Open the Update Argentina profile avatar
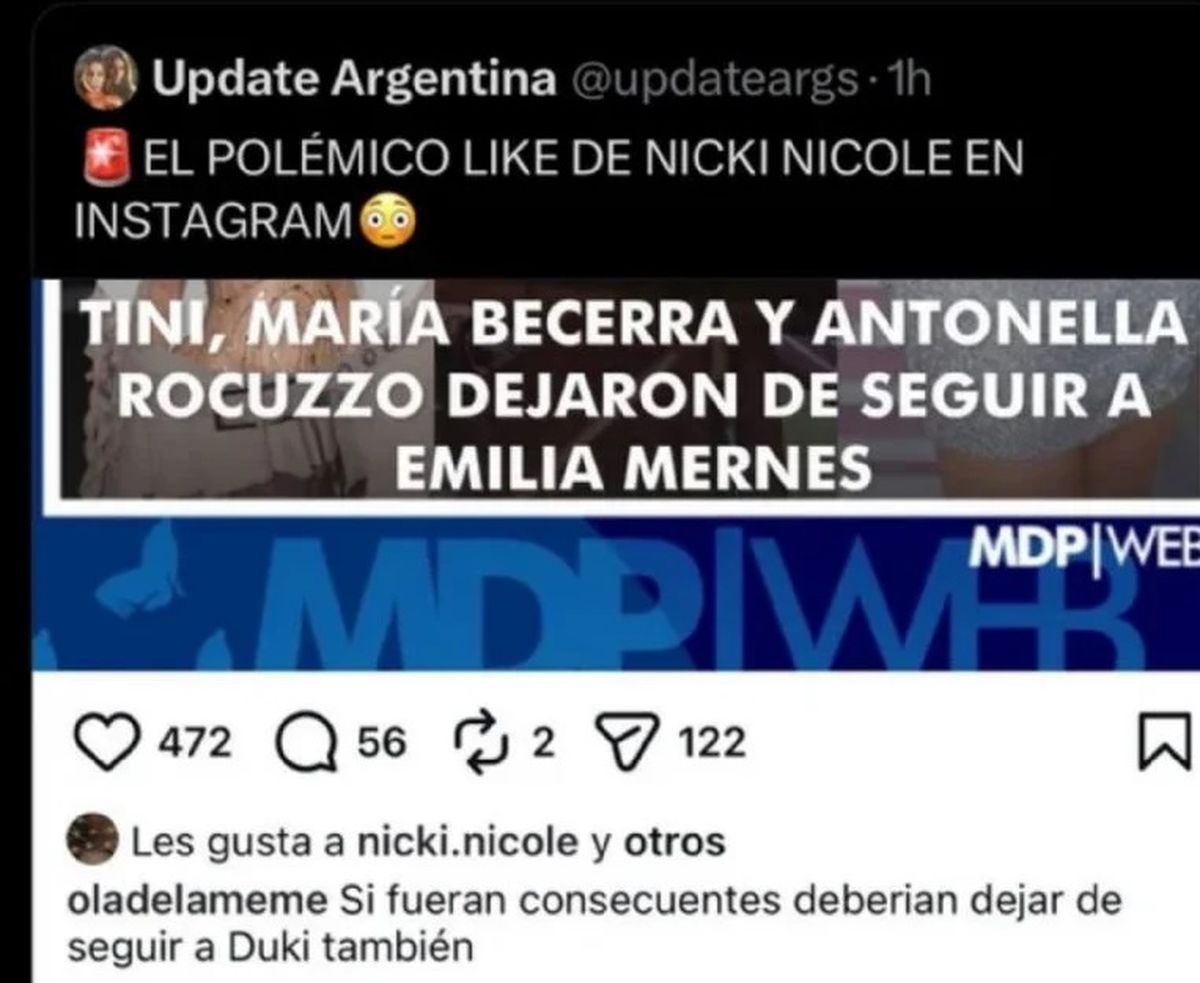The image size is (1200, 983). click(105, 82)
